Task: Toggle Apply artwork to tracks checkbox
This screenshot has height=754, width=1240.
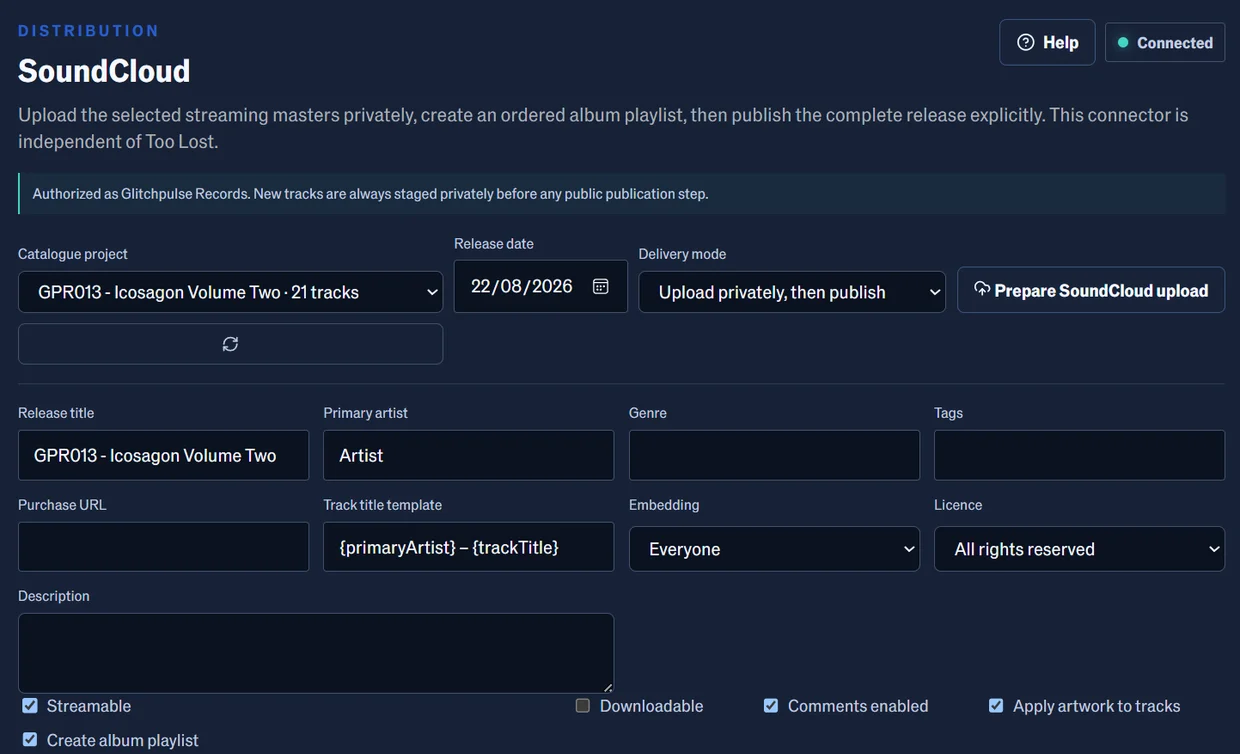Action: pos(996,706)
